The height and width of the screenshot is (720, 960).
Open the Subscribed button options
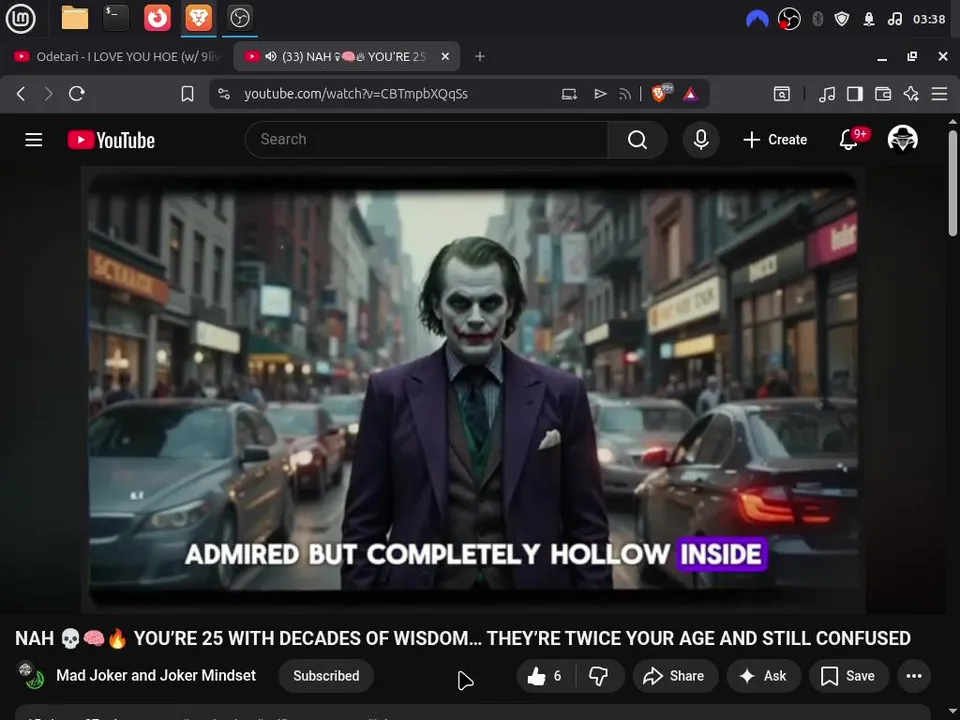click(326, 676)
